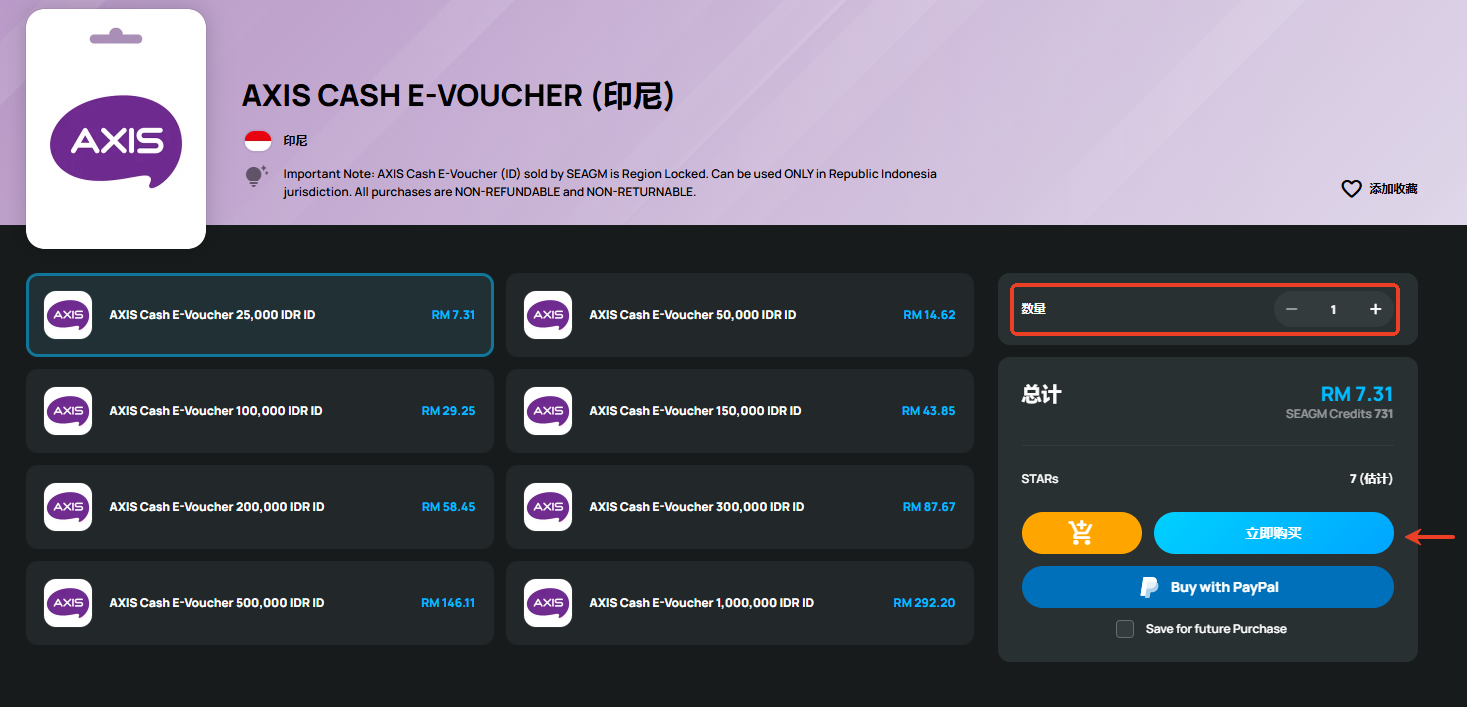
Task: Click the Save for future Purchase label
Action: [x=1216, y=629]
